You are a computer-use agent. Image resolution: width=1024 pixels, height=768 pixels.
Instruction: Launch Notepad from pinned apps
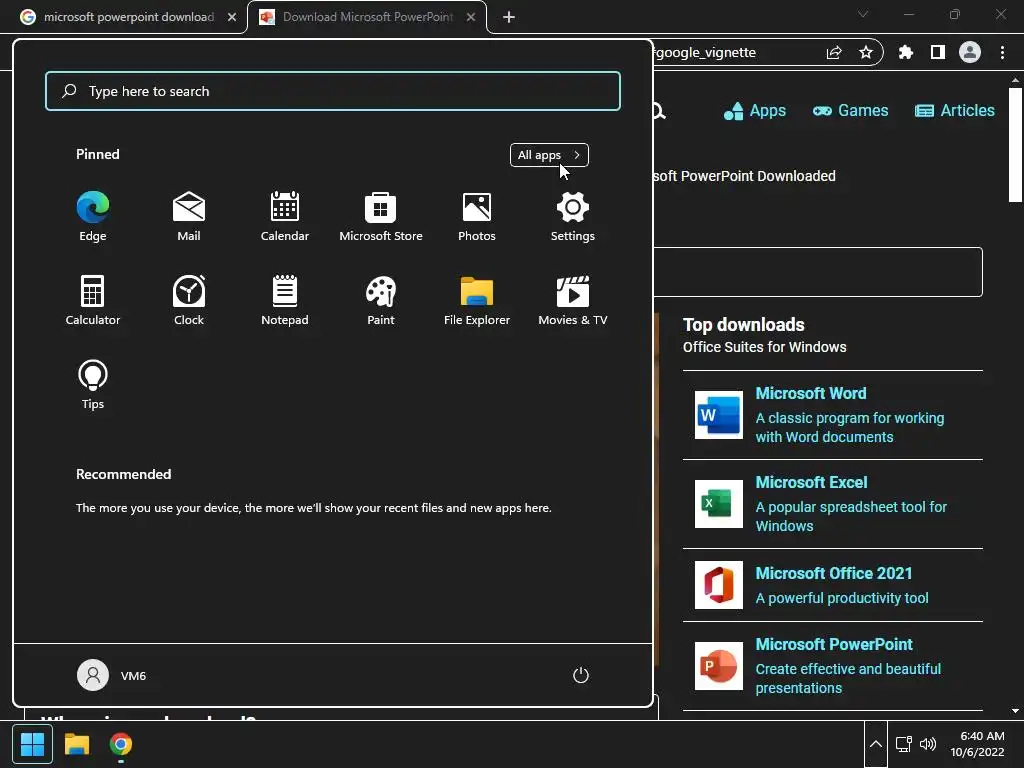[285, 300]
